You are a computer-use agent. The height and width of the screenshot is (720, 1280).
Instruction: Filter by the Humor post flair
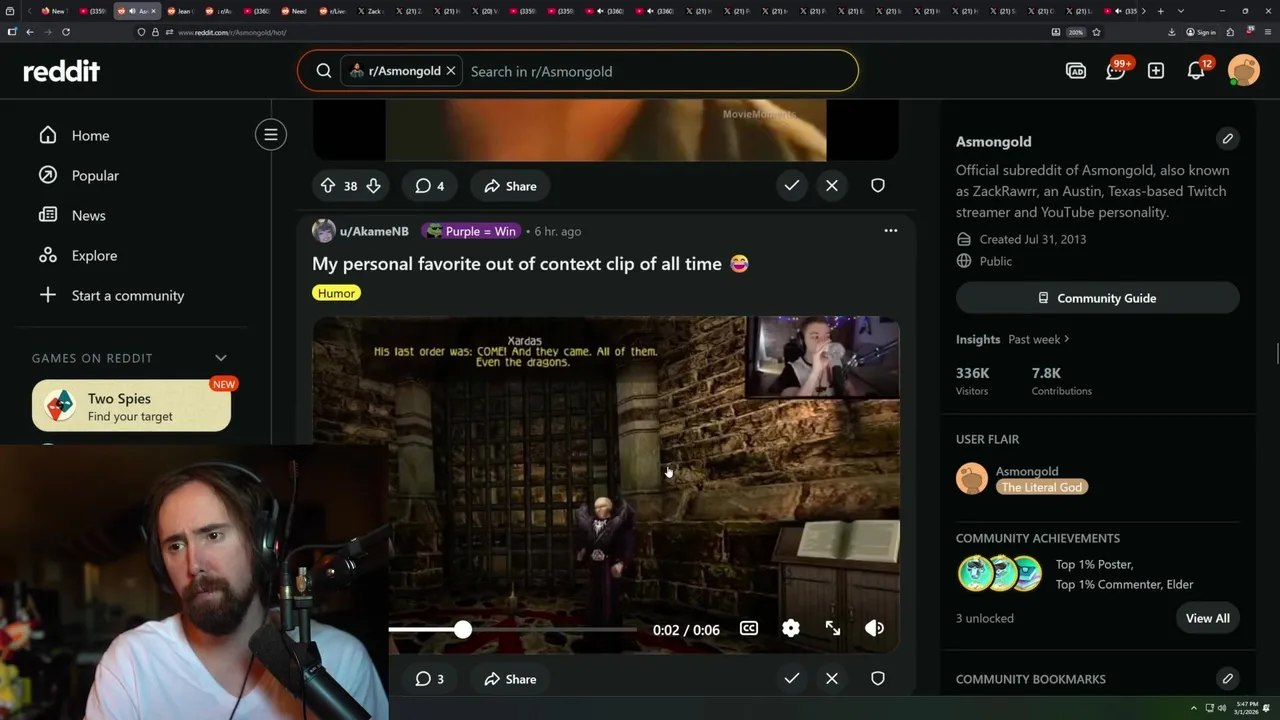[336, 293]
